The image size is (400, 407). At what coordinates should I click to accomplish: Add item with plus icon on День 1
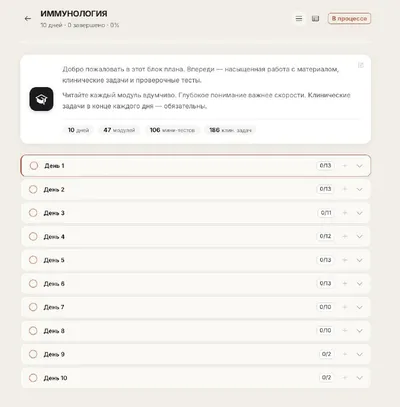tap(345, 166)
